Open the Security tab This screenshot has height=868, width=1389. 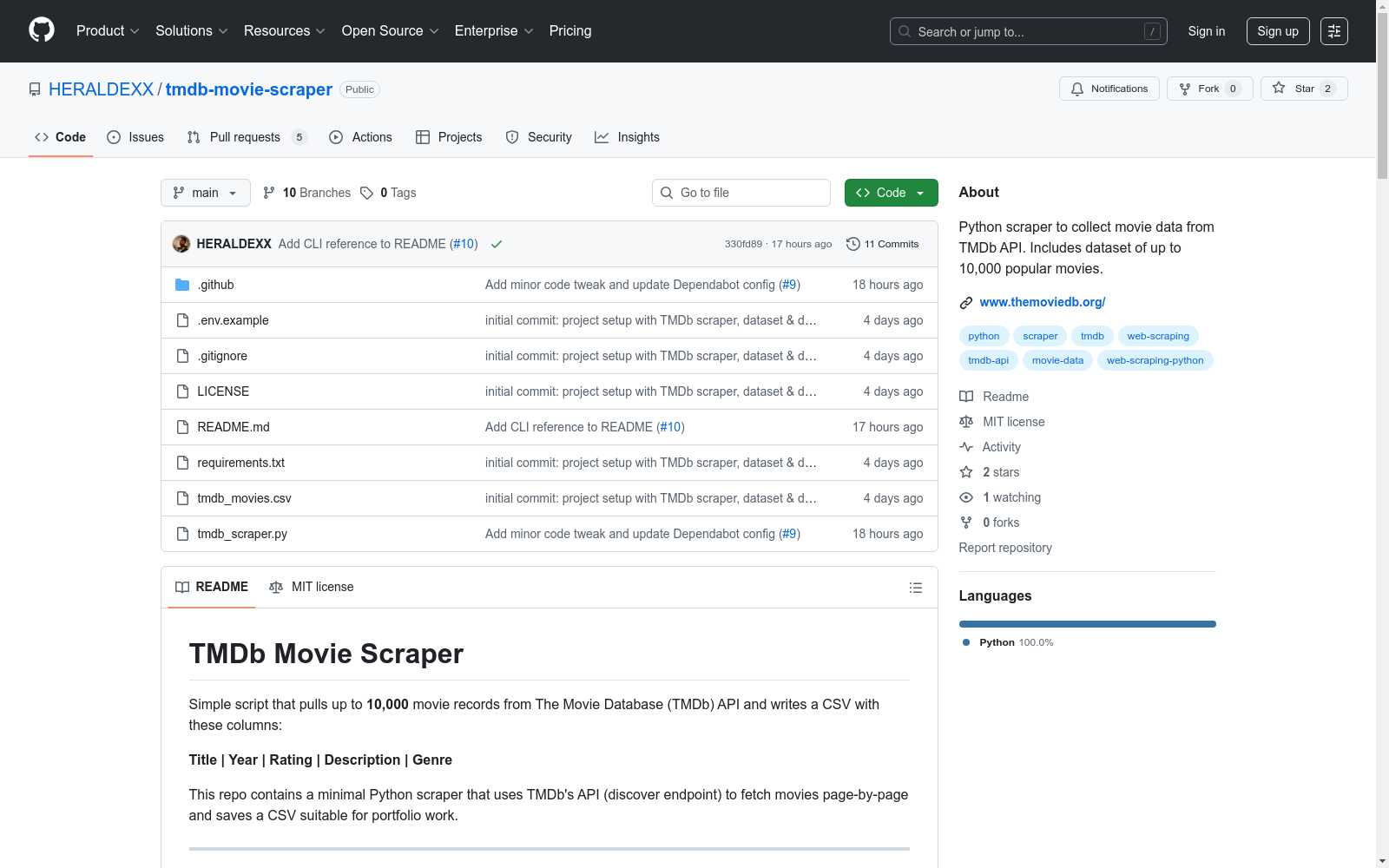click(538, 137)
